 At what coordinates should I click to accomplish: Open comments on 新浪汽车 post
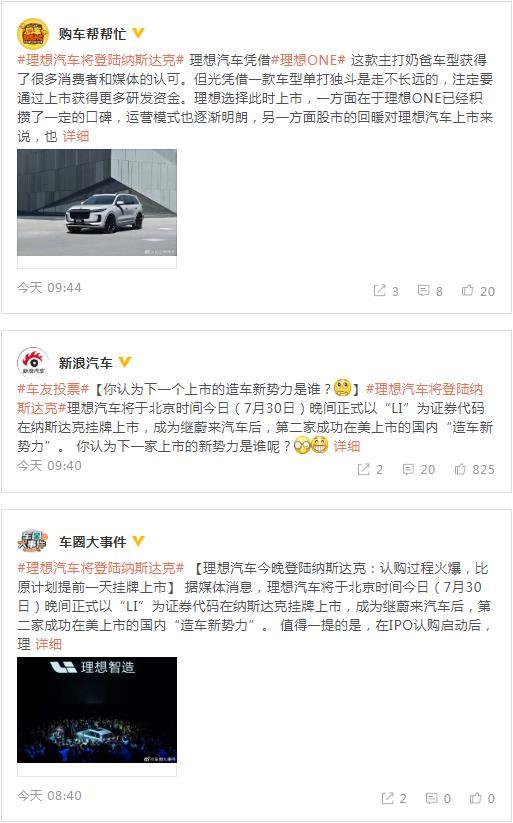click(x=419, y=469)
